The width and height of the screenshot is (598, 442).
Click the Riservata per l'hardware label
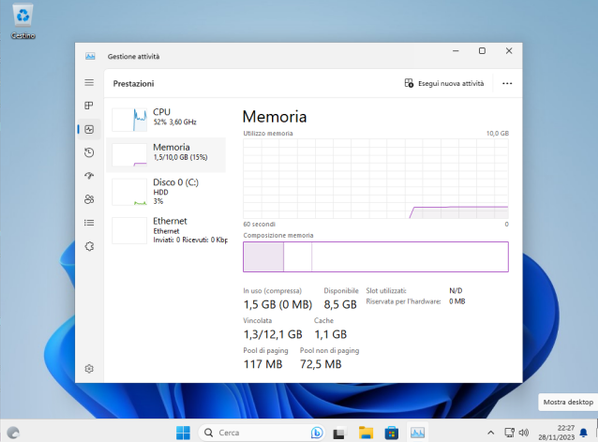403,301
